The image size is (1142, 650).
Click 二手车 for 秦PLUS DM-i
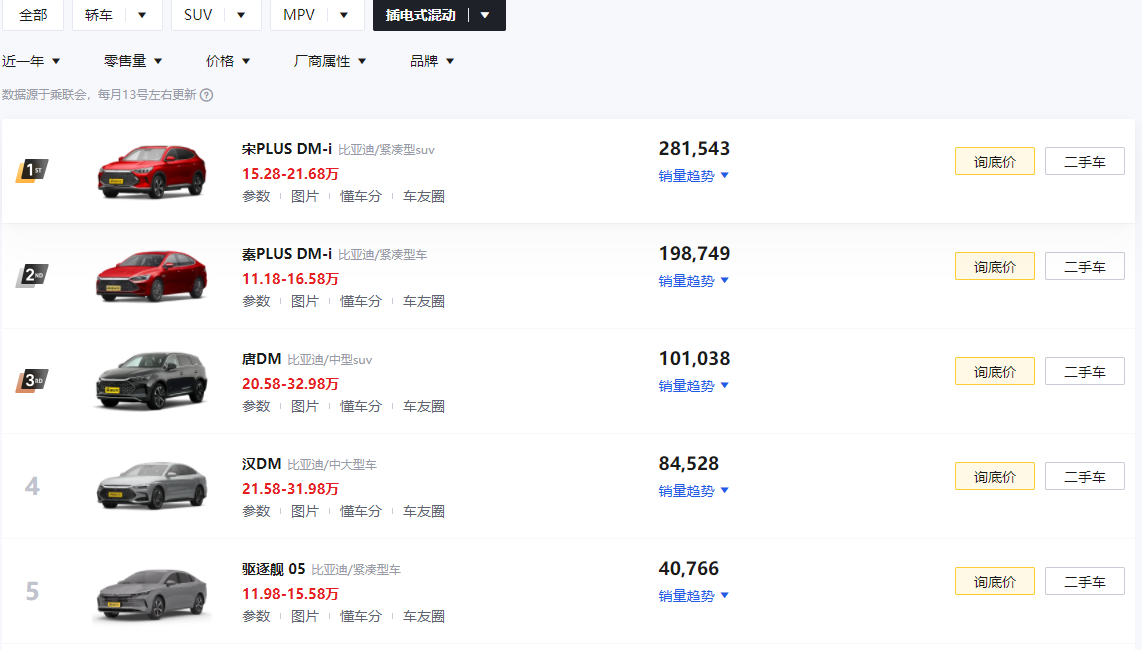1085,266
